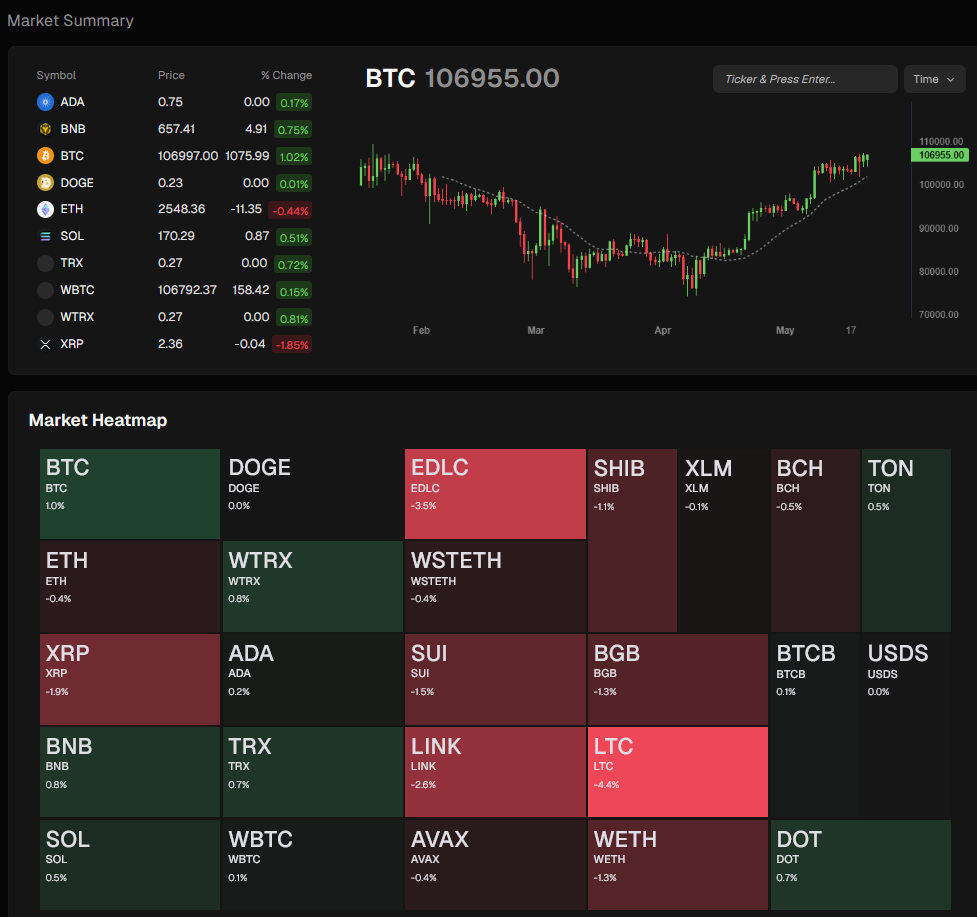Click the TRX placeholder coin icon
Viewport: 977px width, 917px height.
click(x=45, y=263)
